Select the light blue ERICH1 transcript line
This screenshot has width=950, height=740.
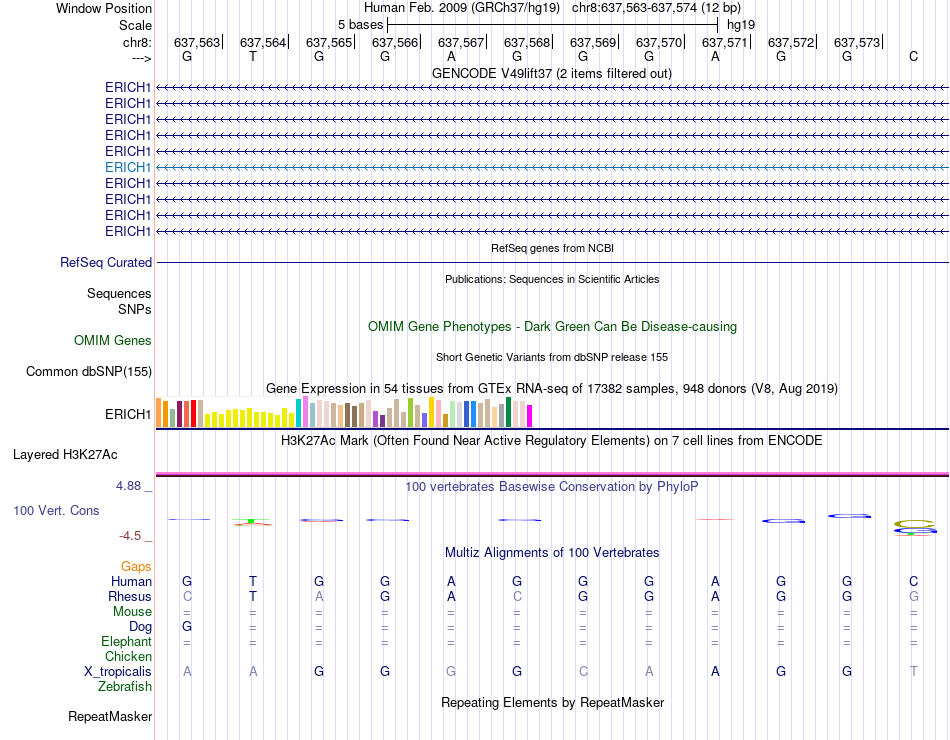coord(552,167)
